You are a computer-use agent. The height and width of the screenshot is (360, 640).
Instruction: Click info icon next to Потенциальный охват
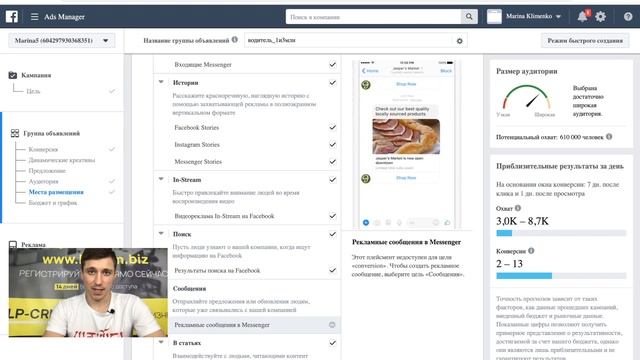point(609,137)
